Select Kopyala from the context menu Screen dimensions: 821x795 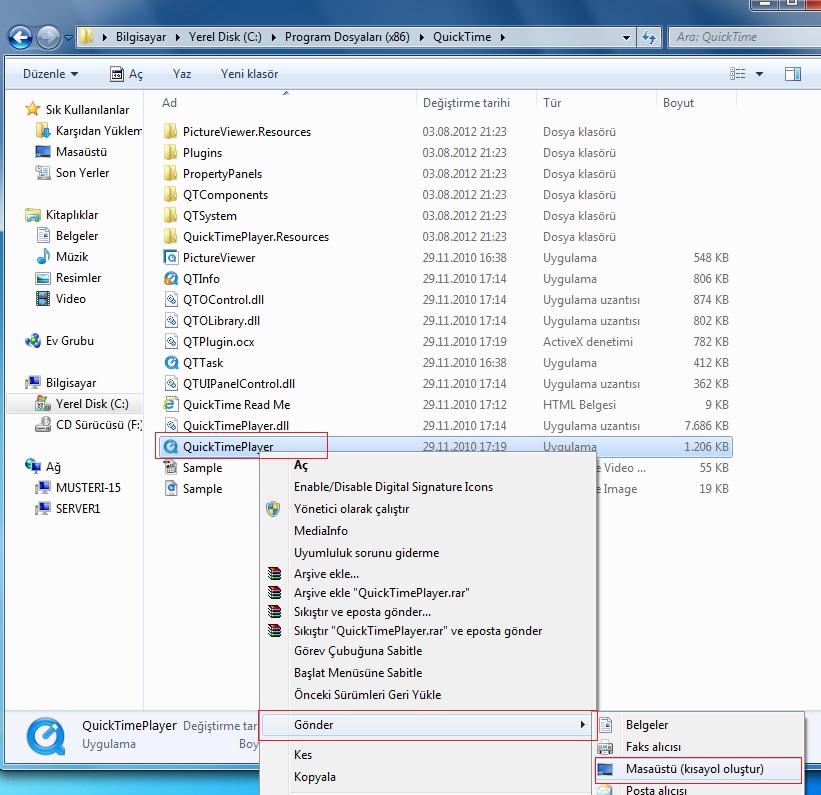[x=314, y=777]
